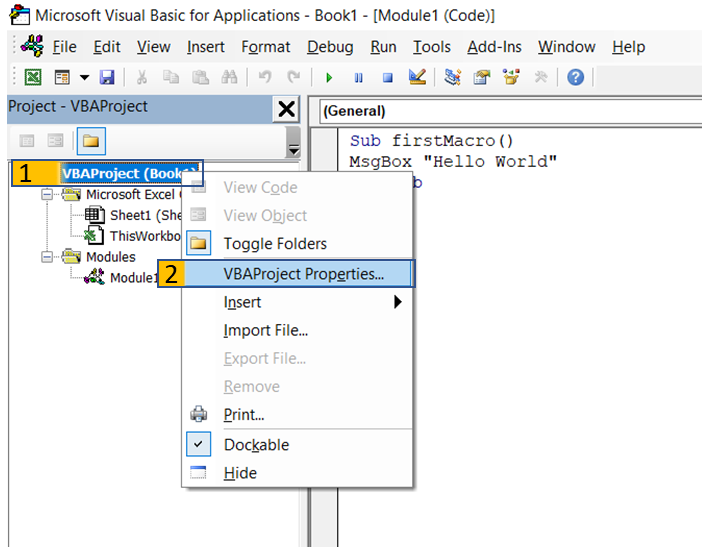The width and height of the screenshot is (702, 547).
Task: Open the Add-Ins menu
Action: [494, 47]
